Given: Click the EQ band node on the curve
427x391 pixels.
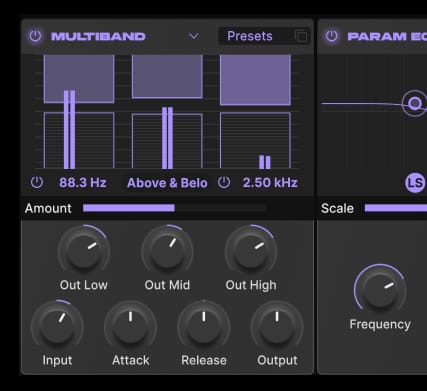Looking at the screenshot, I should point(415,103).
